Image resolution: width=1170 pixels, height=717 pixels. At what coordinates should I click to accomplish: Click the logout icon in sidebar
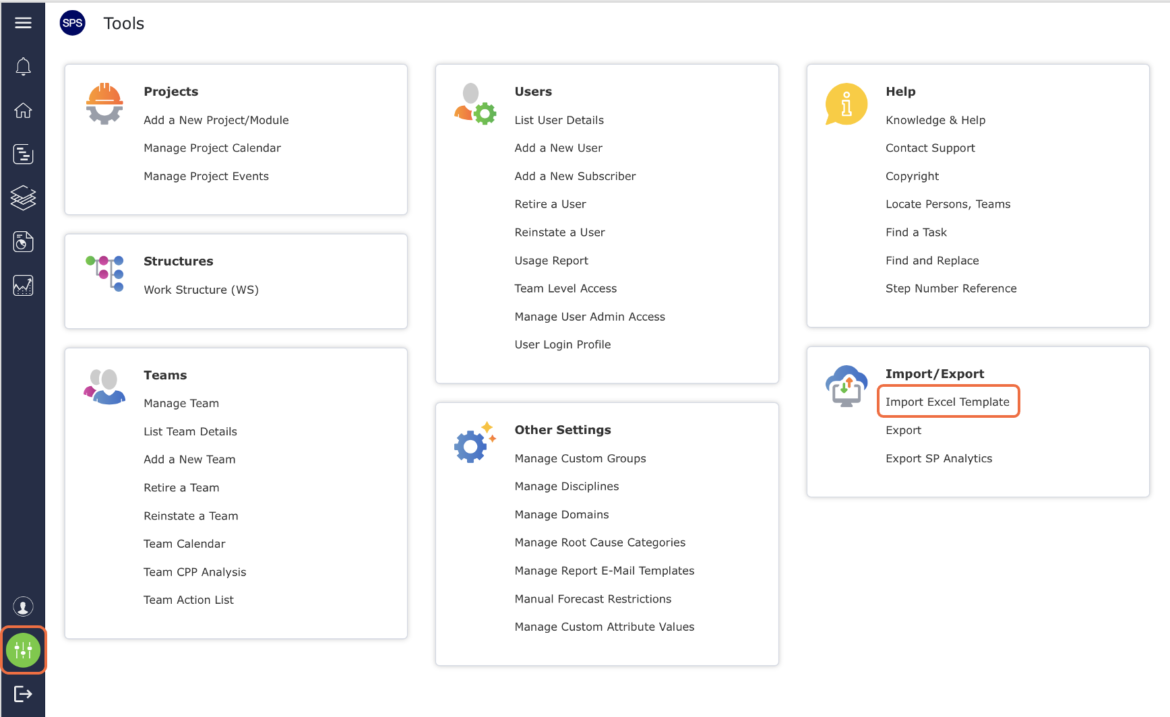coord(23,694)
